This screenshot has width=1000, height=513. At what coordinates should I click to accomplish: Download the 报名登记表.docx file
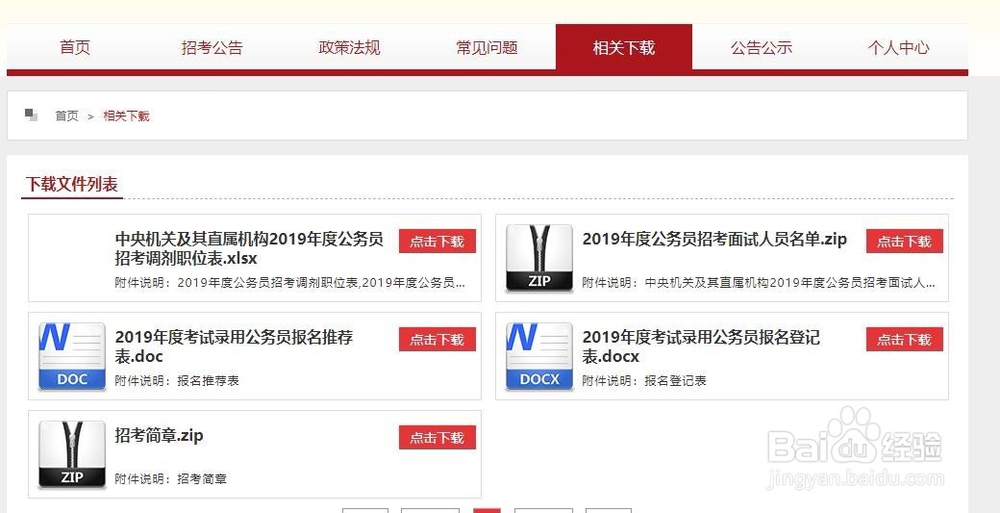pyautogui.click(x=904, y=339)
